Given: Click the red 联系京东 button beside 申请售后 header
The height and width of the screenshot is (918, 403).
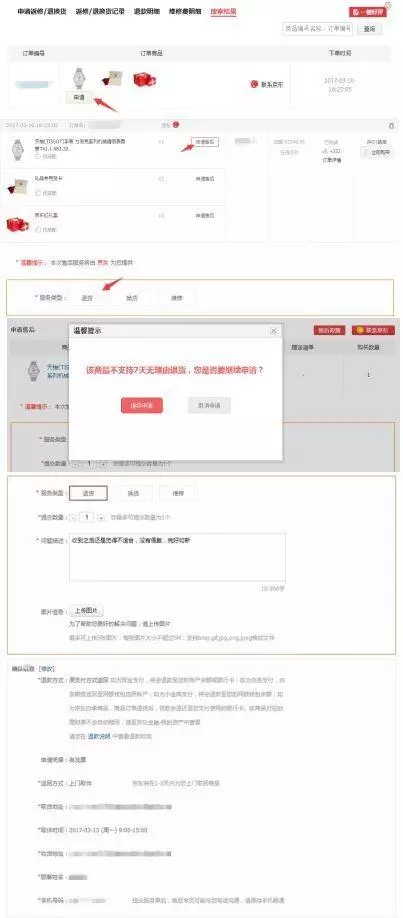Looking at the screenshot, I should tap(373, 330).
